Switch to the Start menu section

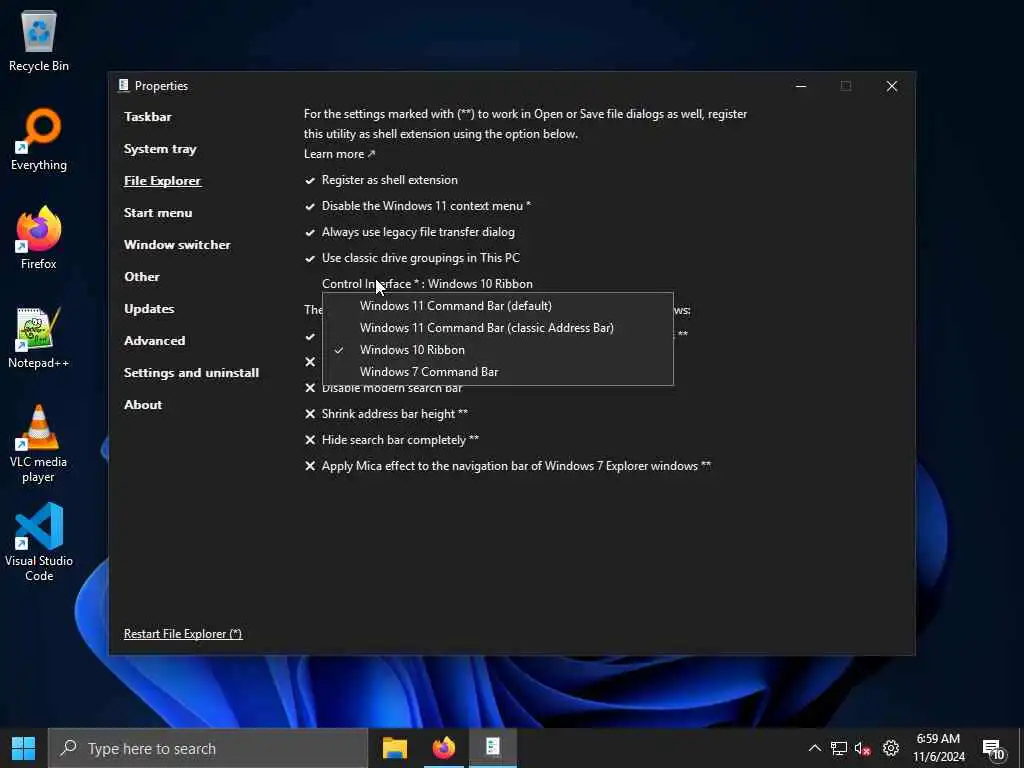coord(158,213)
